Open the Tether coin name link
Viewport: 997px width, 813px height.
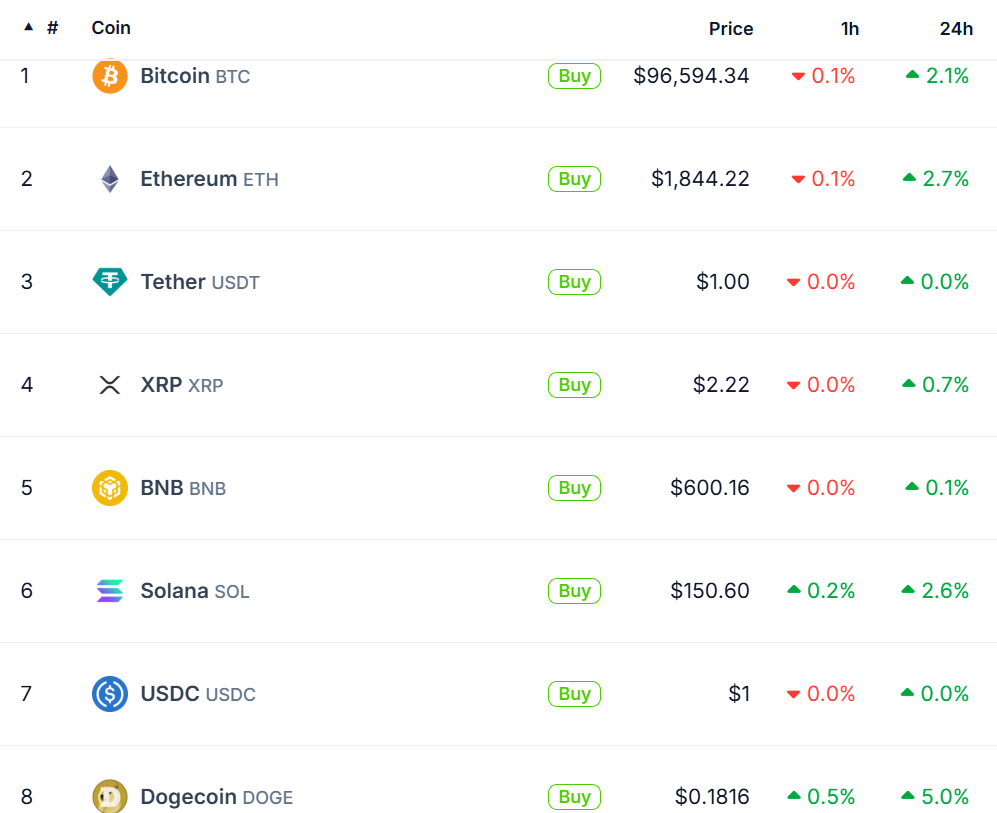[173, 282]
